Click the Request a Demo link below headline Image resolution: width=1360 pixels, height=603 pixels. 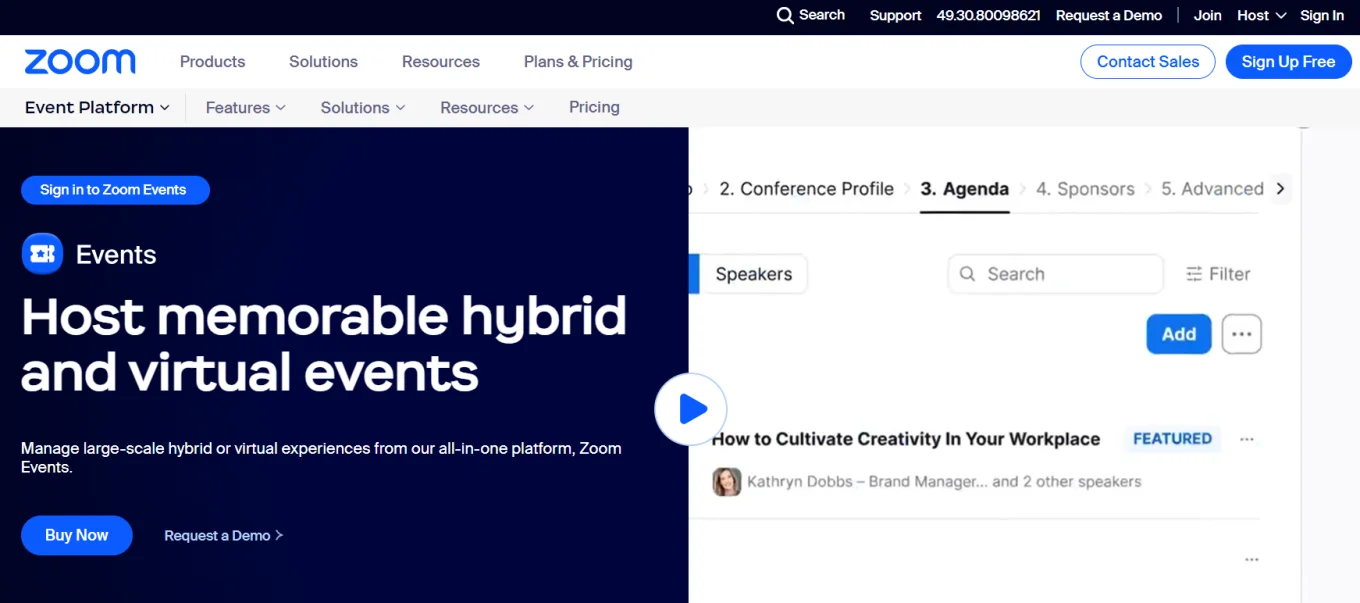tap(224, 536)
